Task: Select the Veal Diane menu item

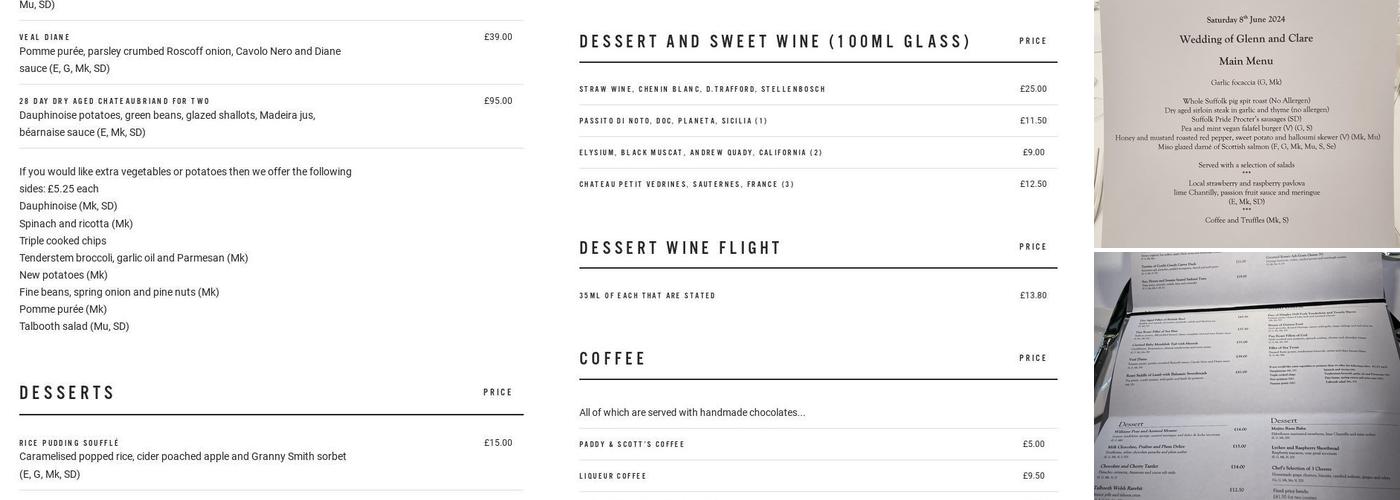Action: coord(45,38)
